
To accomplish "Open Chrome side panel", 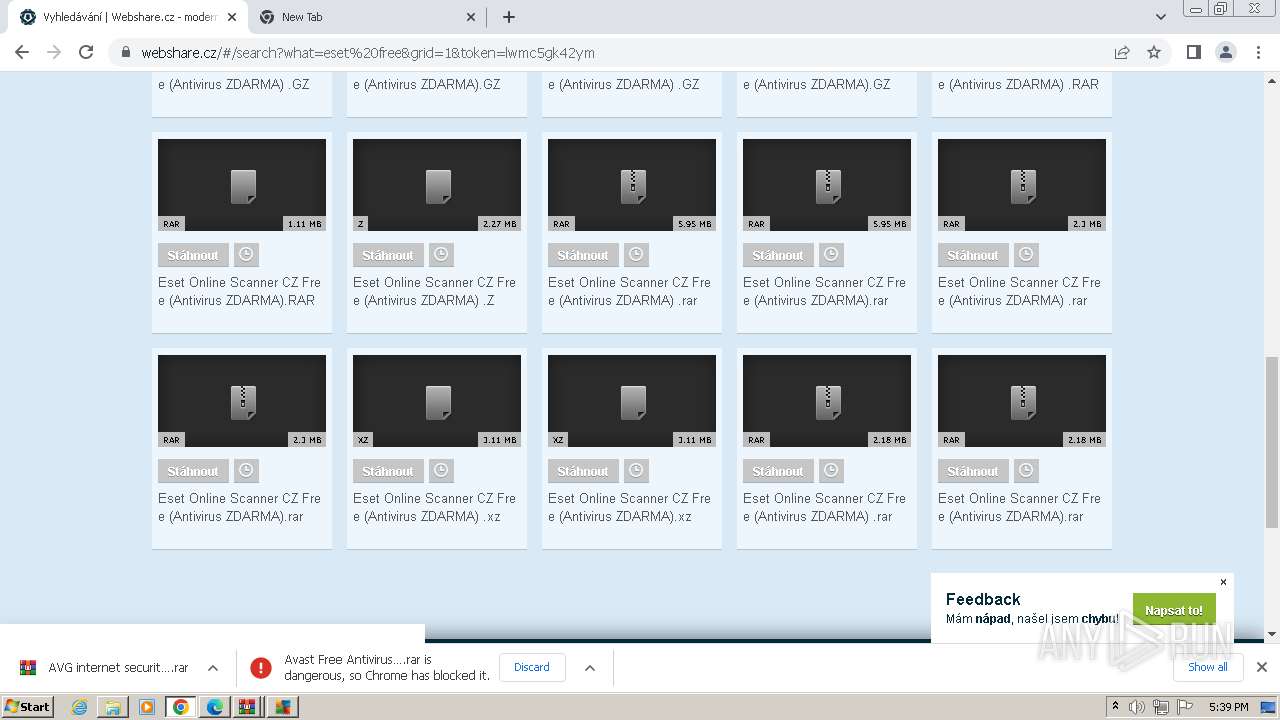I will point(1193,52).
